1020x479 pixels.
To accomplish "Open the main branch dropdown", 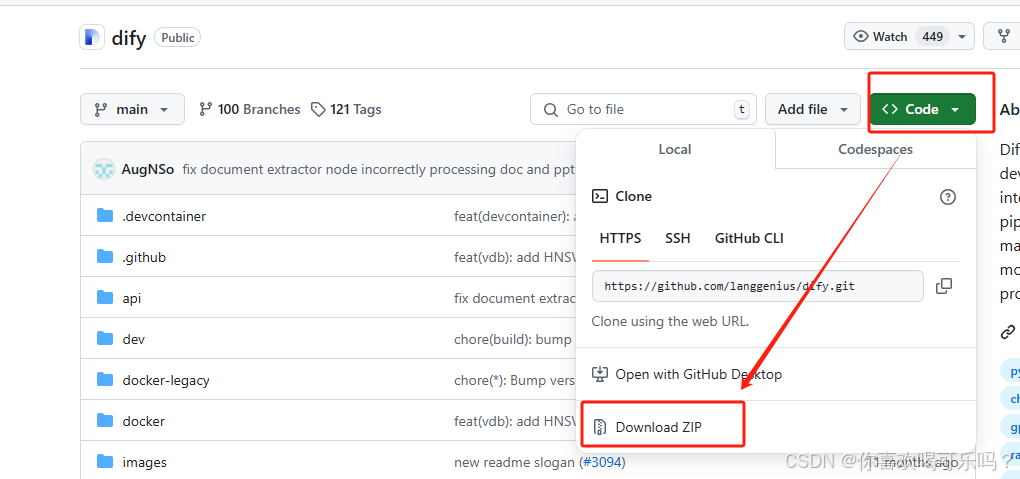I will coord(132,109).
